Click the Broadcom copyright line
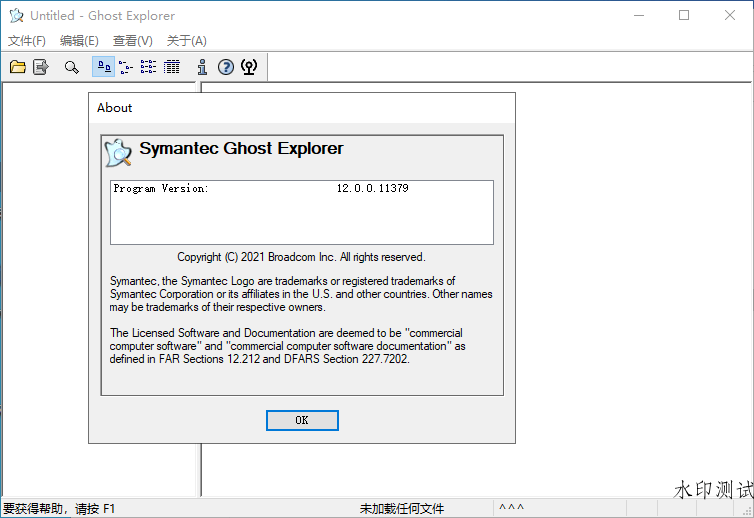754x518 pixels. [x=301, y=257]
